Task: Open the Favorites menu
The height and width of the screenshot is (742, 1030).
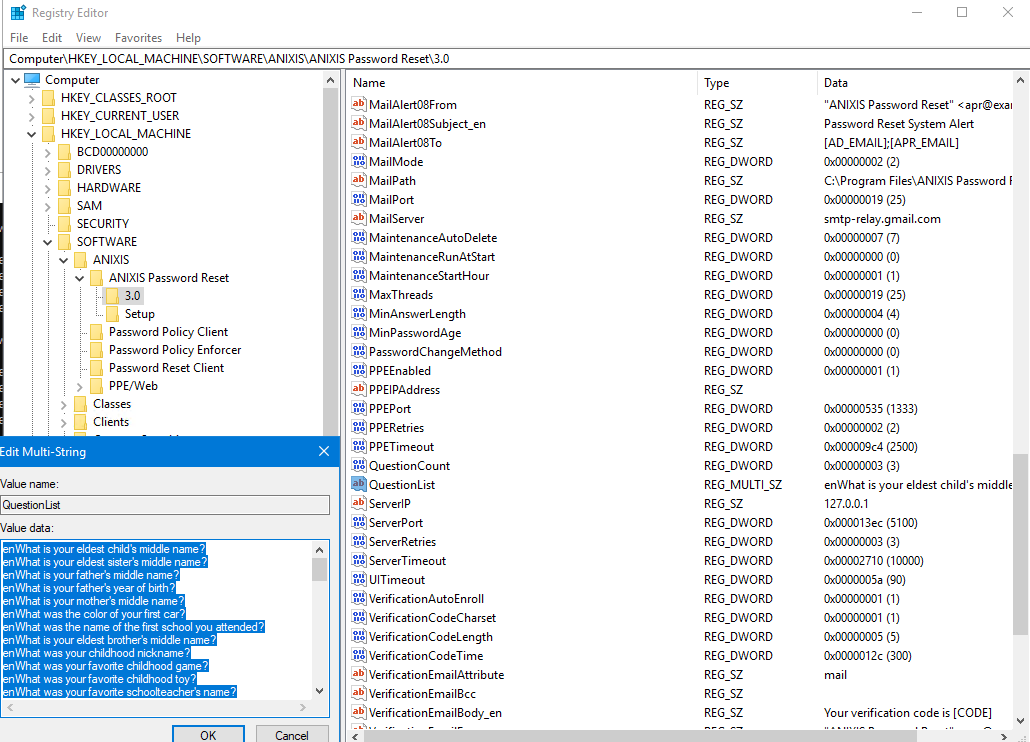Action: (138, 38)
